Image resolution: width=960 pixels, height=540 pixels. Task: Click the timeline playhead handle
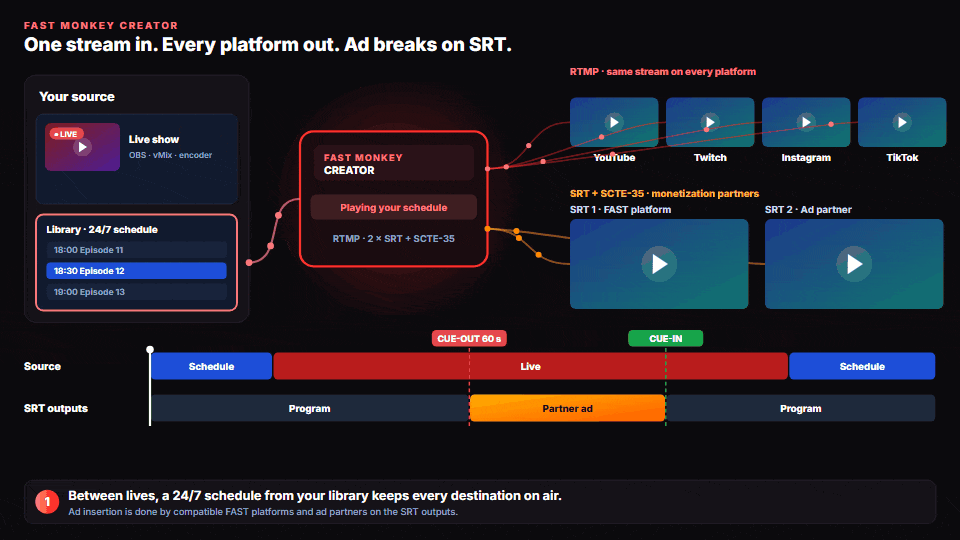(x=150, y=350)
